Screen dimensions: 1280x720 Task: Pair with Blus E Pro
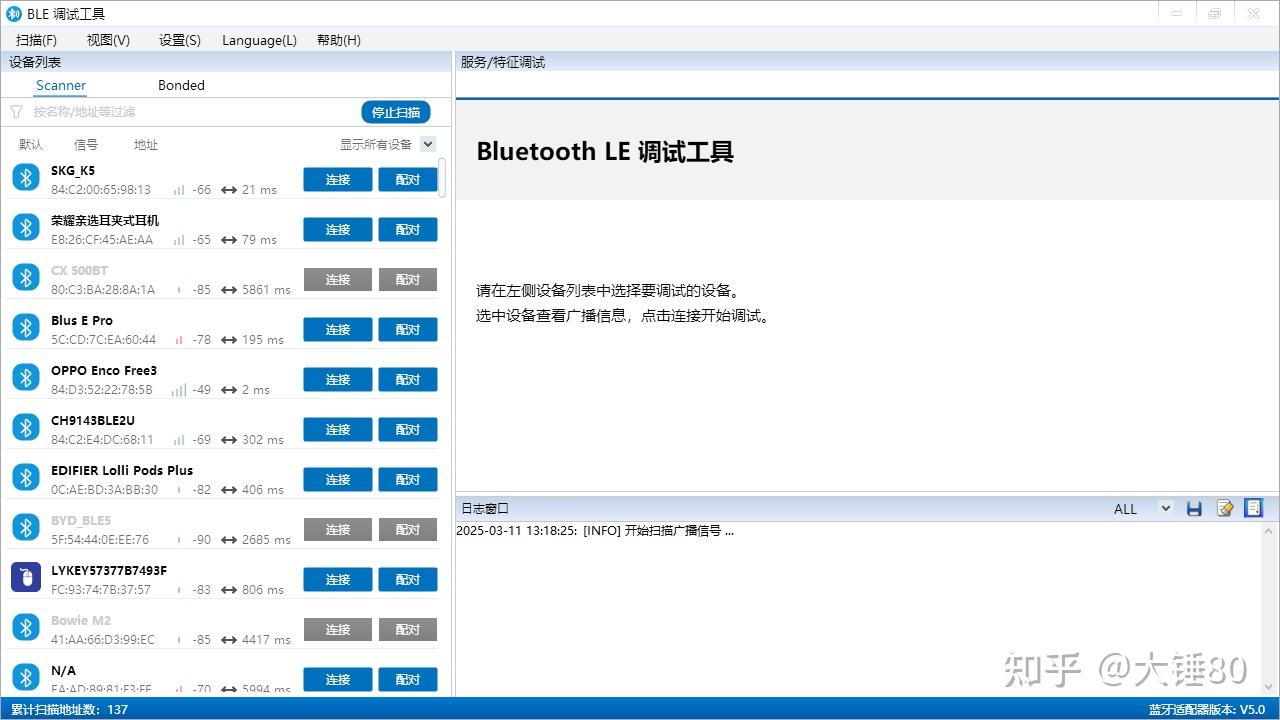pos(408,329)
